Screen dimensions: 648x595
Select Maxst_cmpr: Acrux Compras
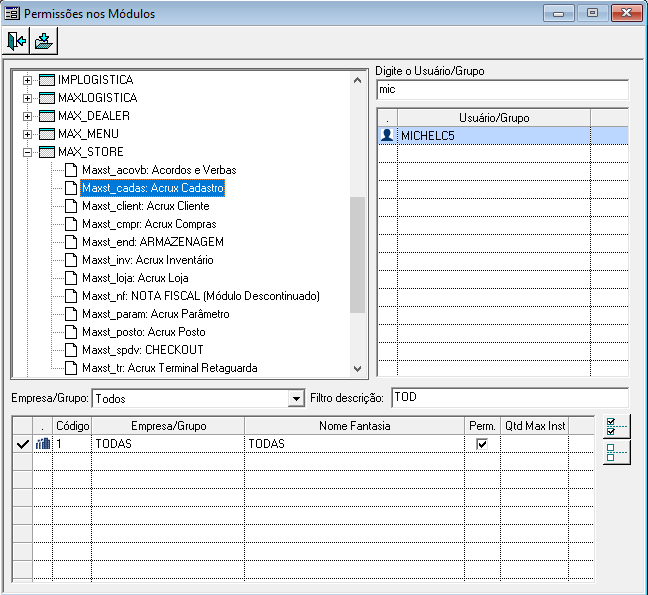(149, 224)
